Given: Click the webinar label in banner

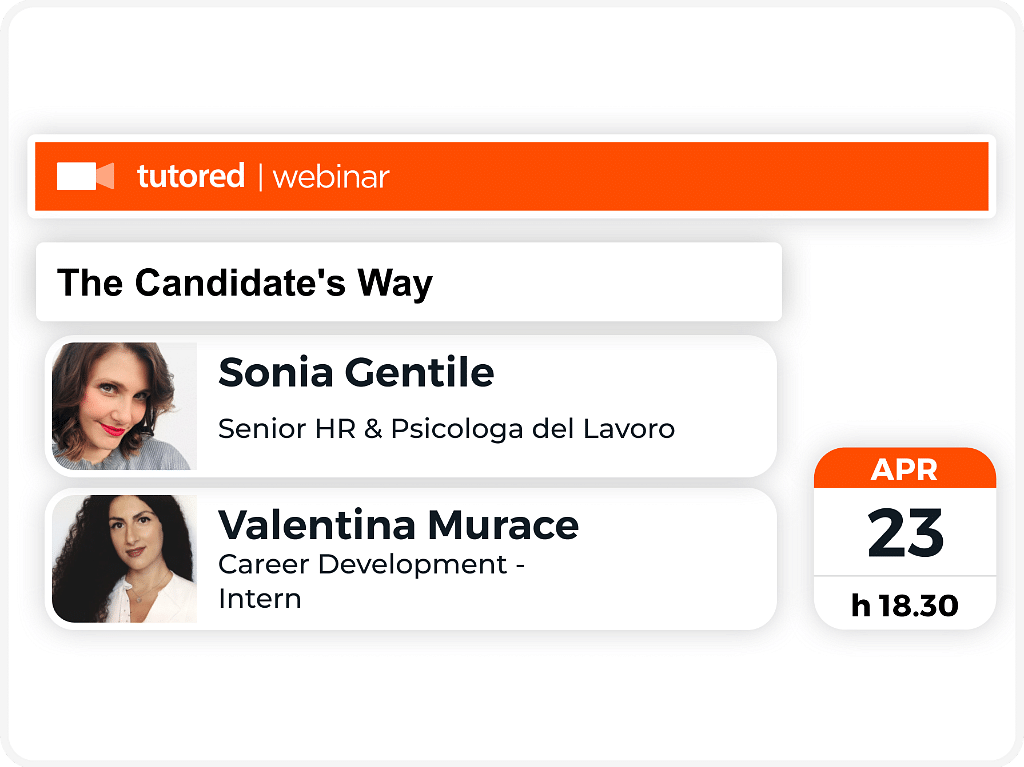Looking at the screenshot, I should coord(331,178).
